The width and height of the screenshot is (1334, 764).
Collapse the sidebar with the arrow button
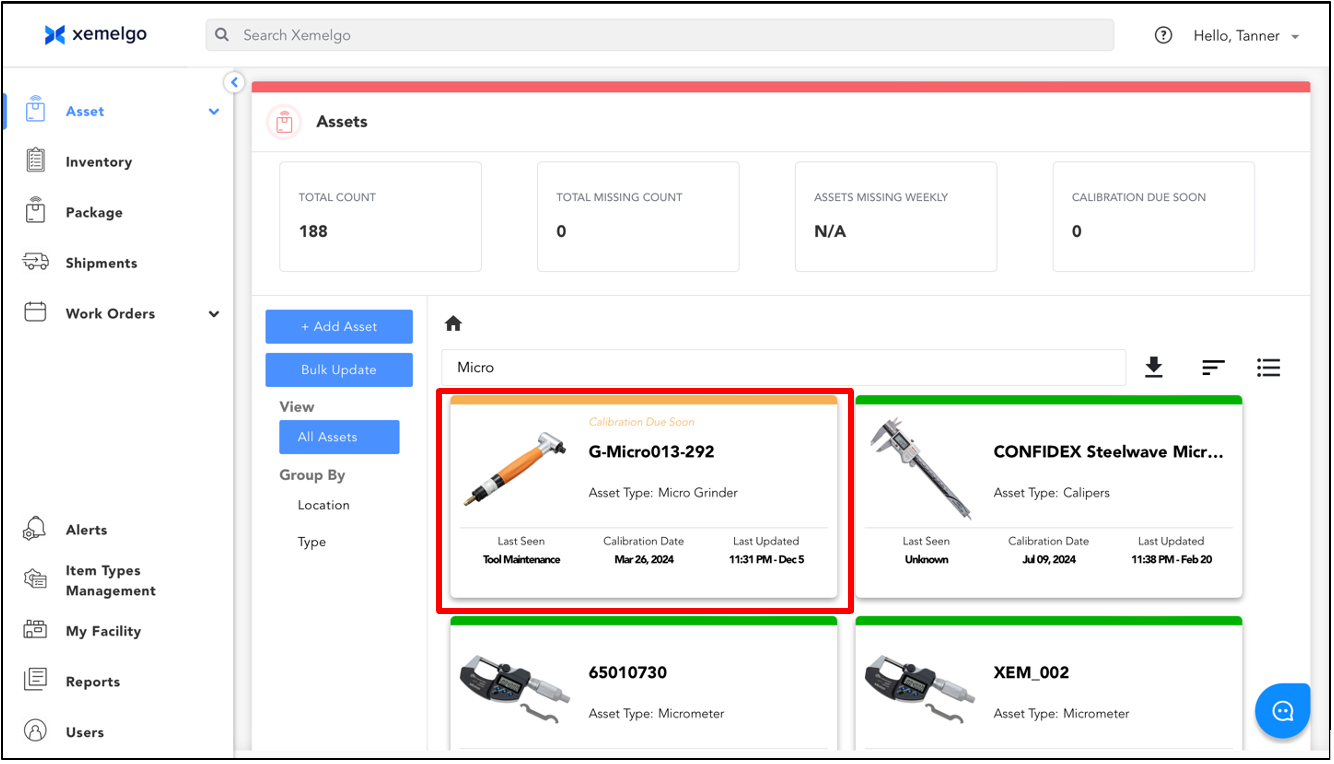pyautogui.click(x=234, y=83)
